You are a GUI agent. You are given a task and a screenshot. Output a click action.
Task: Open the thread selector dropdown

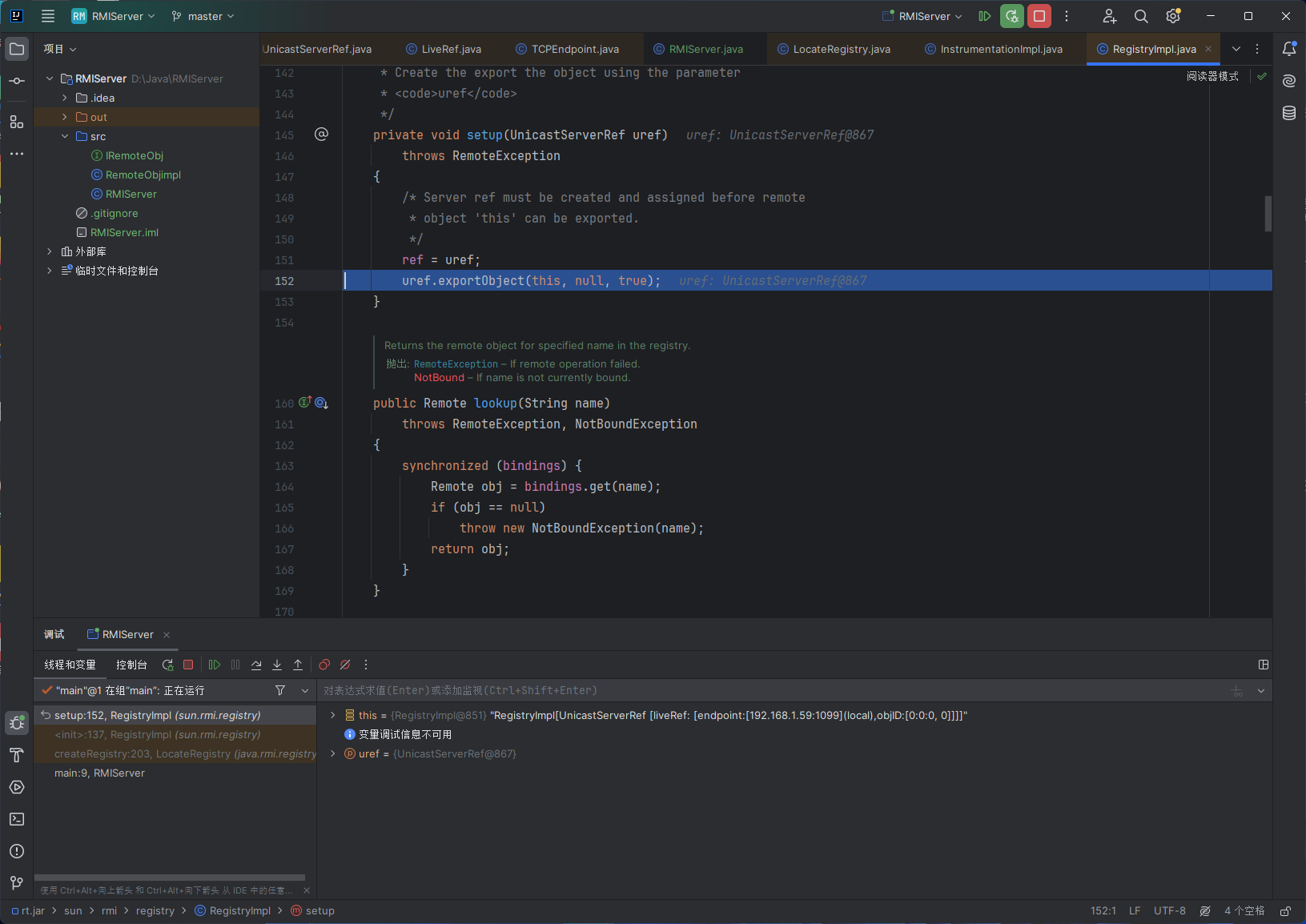point(305,690)
